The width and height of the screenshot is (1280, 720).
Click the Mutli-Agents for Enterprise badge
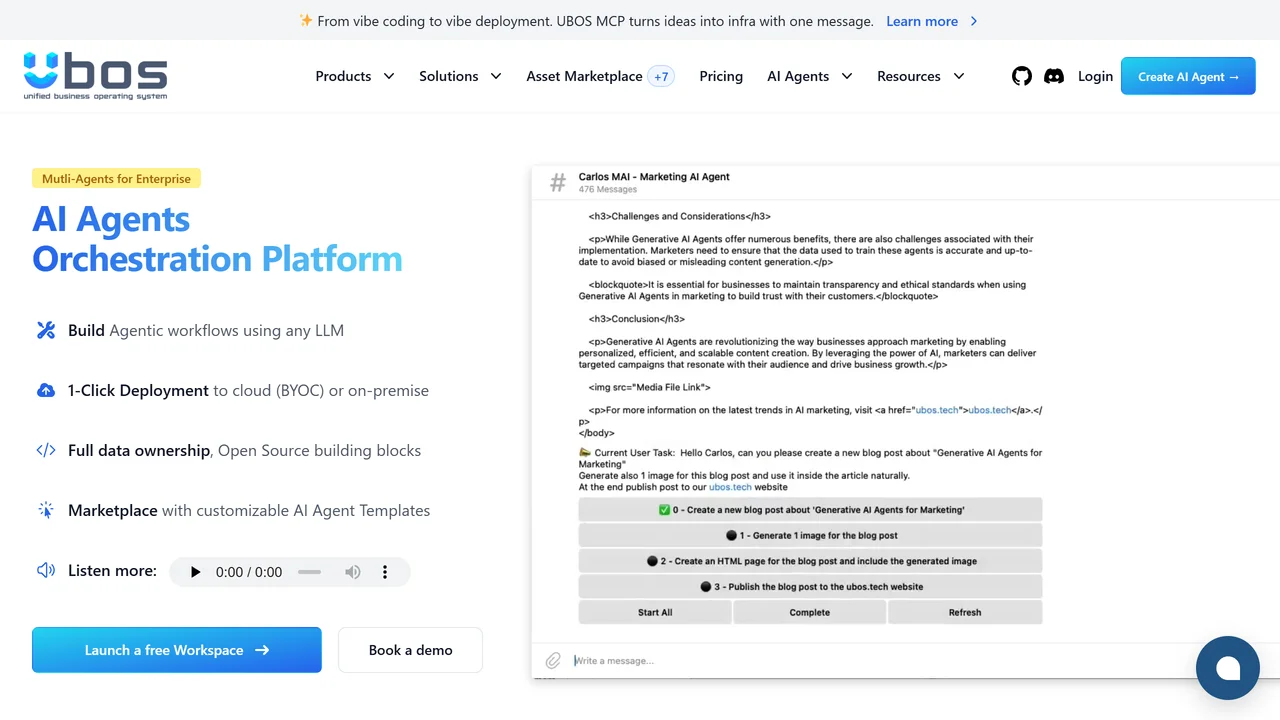tap(117, 179)
